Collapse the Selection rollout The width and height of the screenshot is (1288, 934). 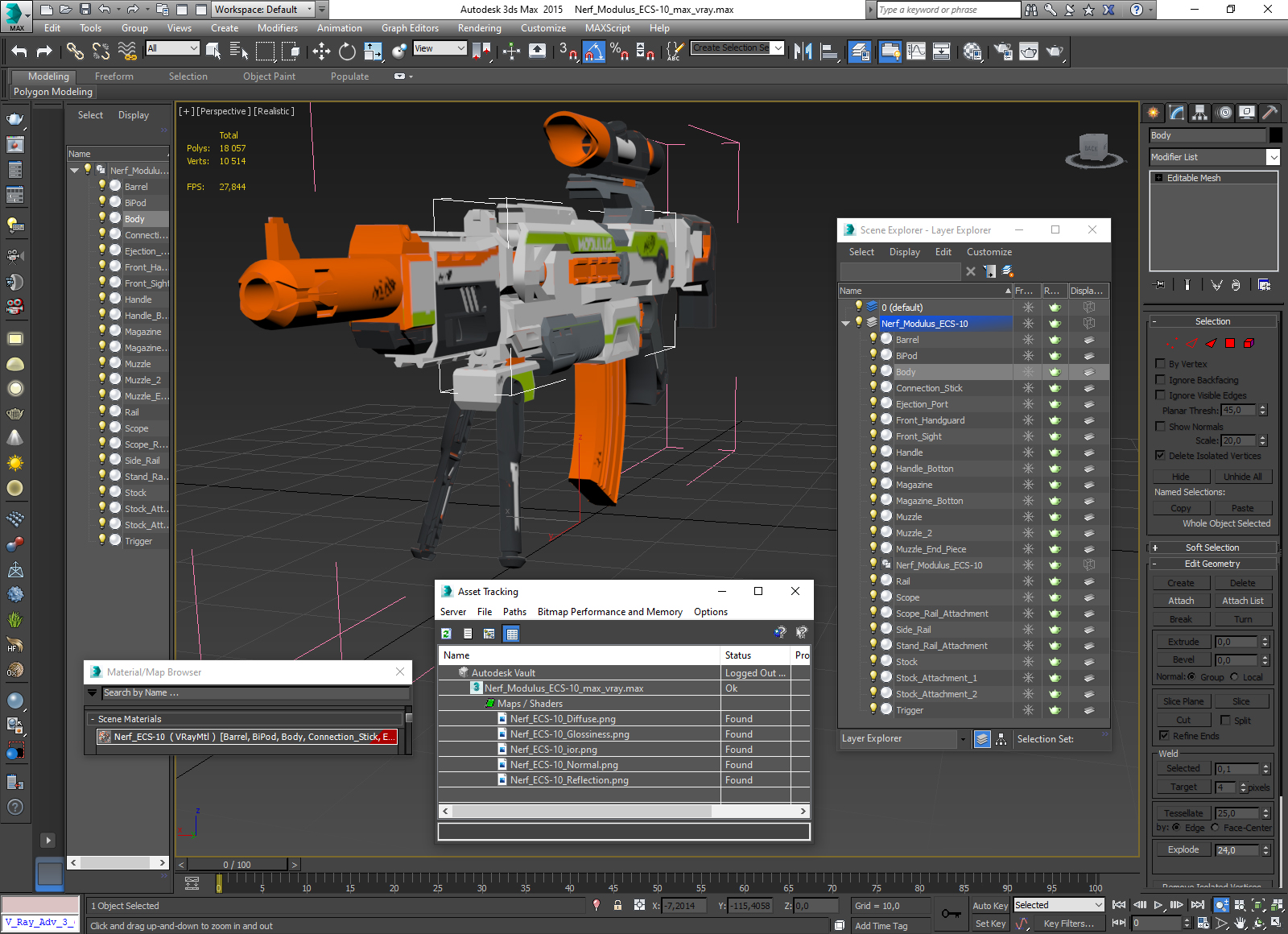[x=1212, y=321]
